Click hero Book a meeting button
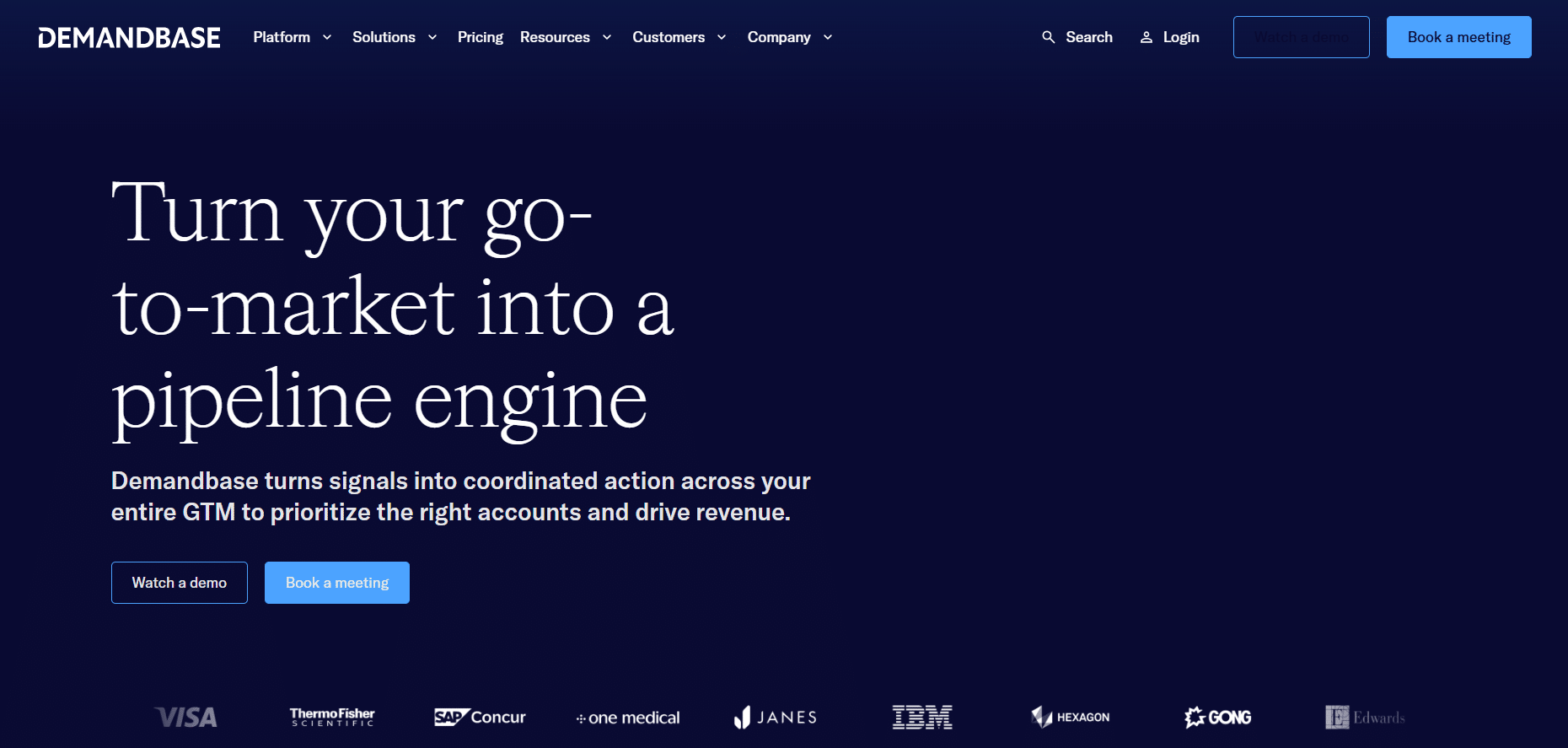This screenshot has height=748, width=1568. click(x=337, y=583)
